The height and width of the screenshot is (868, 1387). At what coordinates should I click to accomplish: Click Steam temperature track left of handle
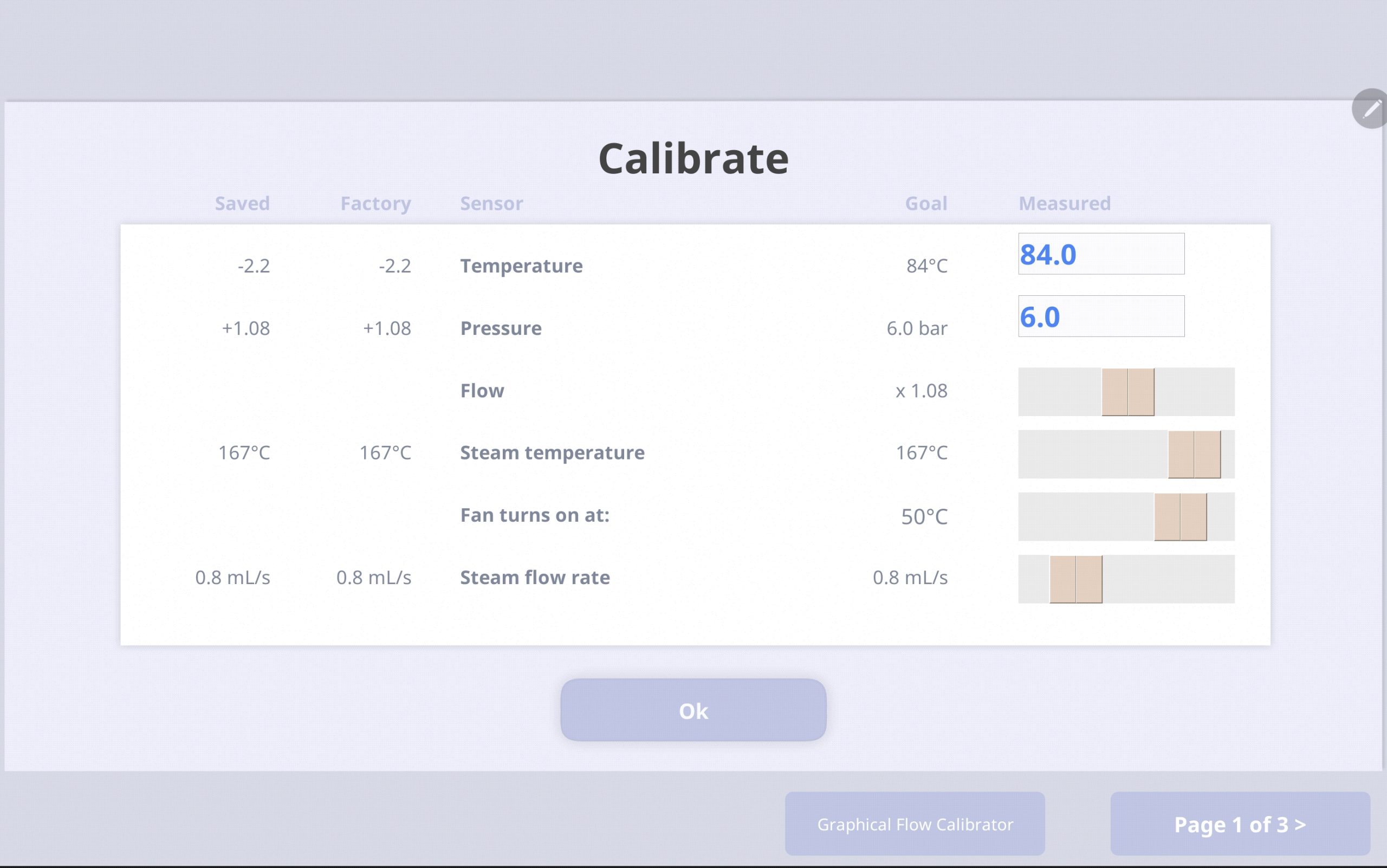[x=1091, y=454]
